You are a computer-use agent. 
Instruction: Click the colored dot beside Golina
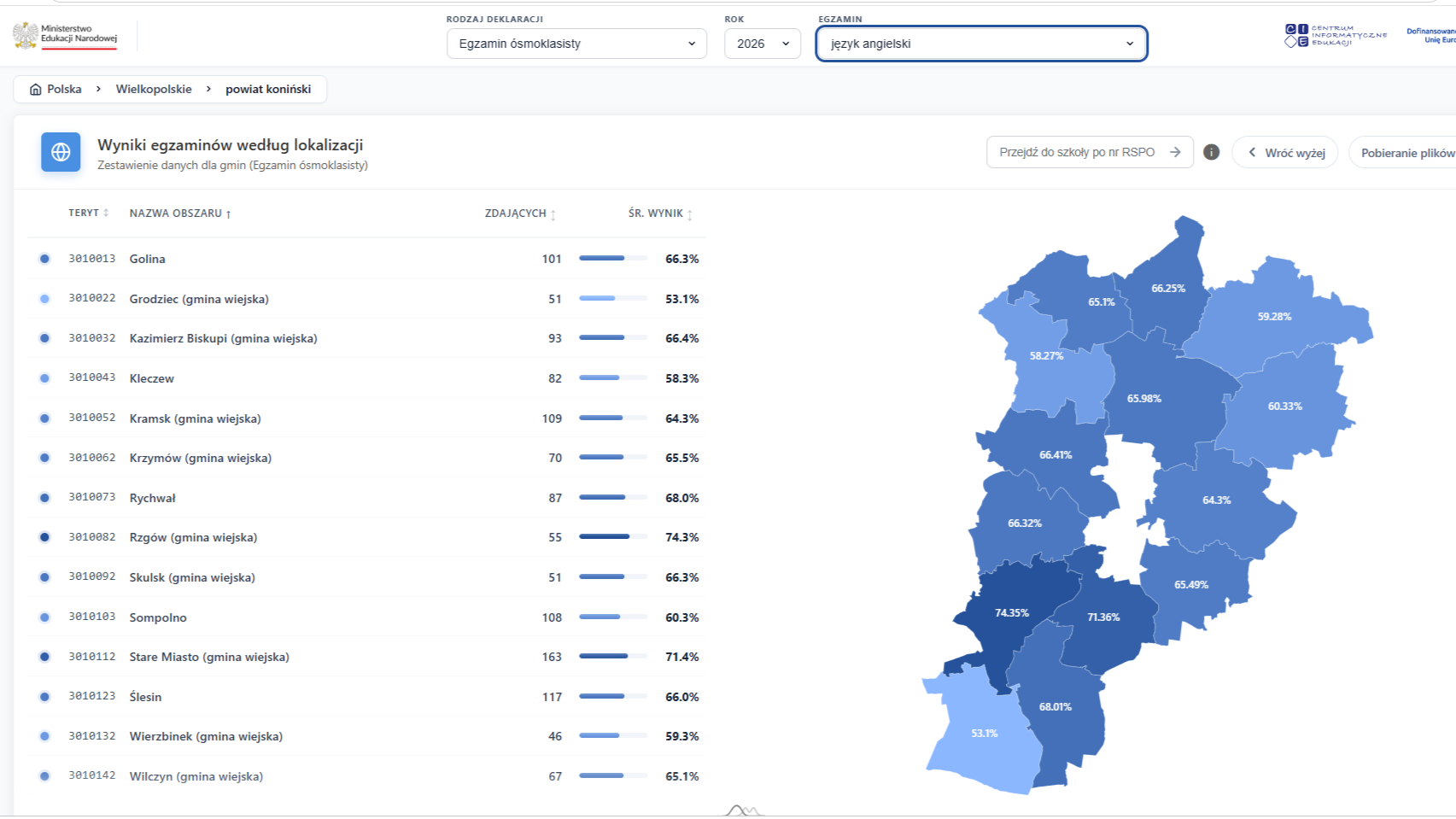tap(44, 259)
